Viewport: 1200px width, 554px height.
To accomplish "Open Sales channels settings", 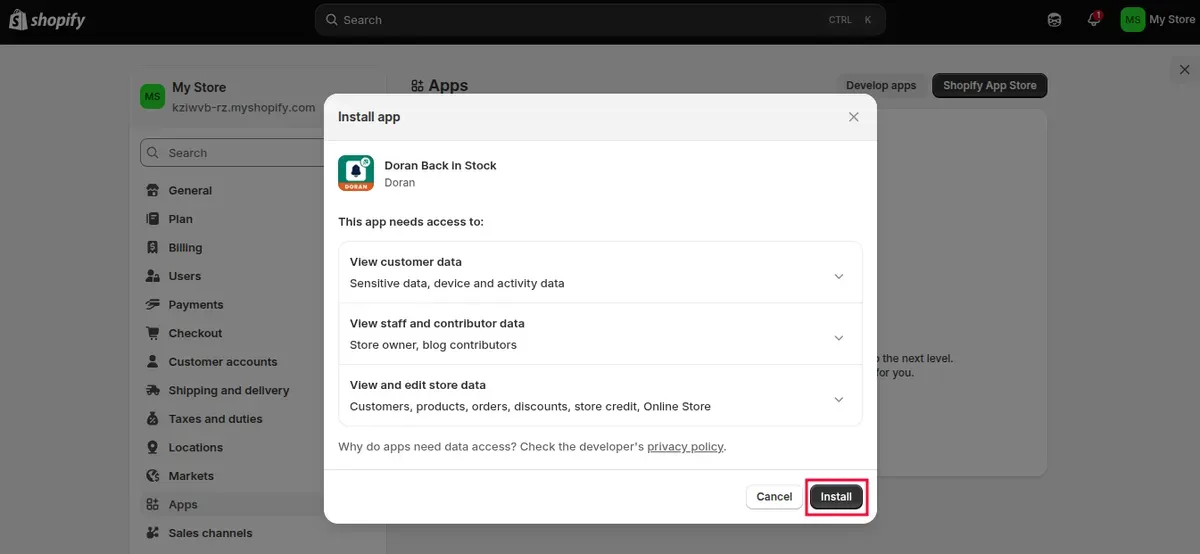I will coord(210,533).
